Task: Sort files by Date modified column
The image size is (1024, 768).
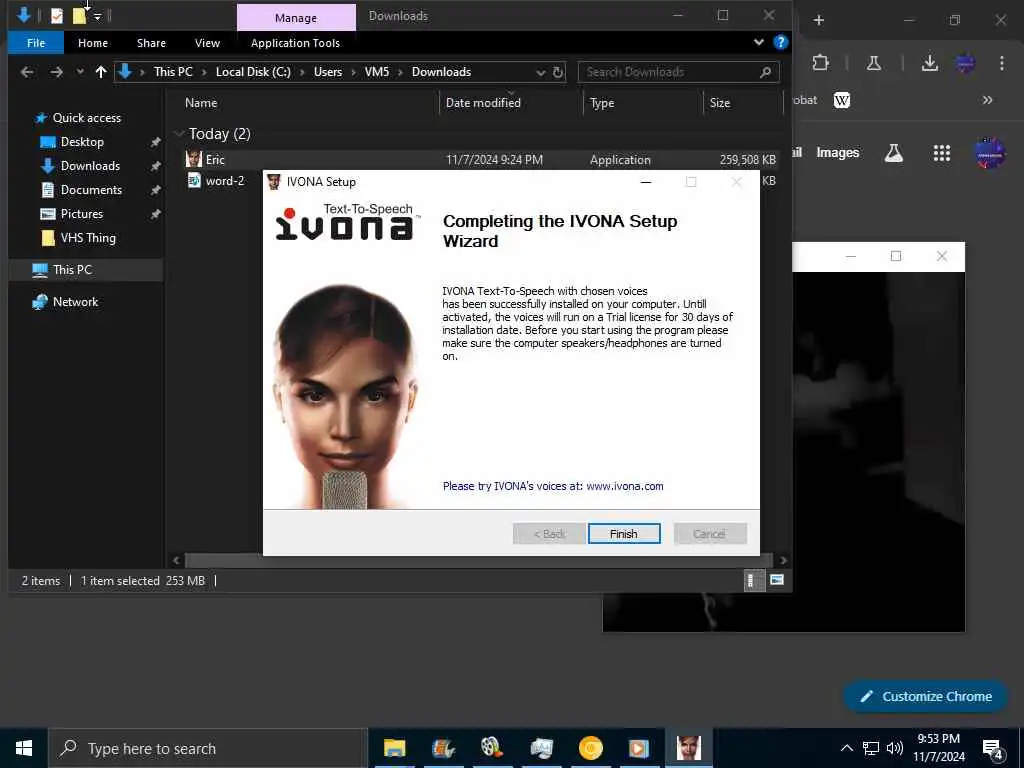Action: coord(483,103)
